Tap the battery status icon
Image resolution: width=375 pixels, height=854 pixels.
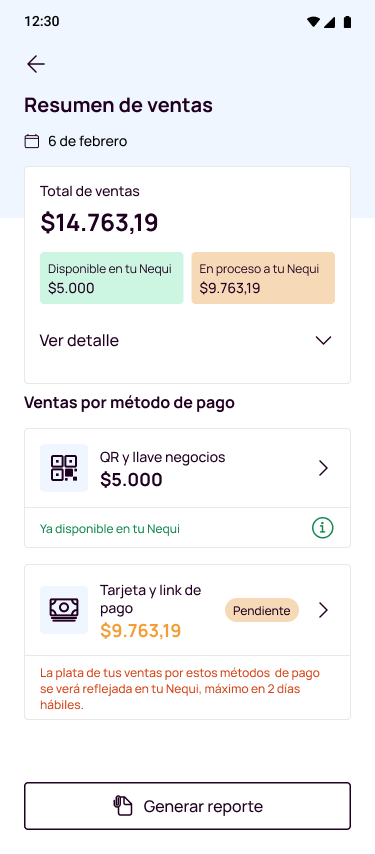(x=347, y=22)
